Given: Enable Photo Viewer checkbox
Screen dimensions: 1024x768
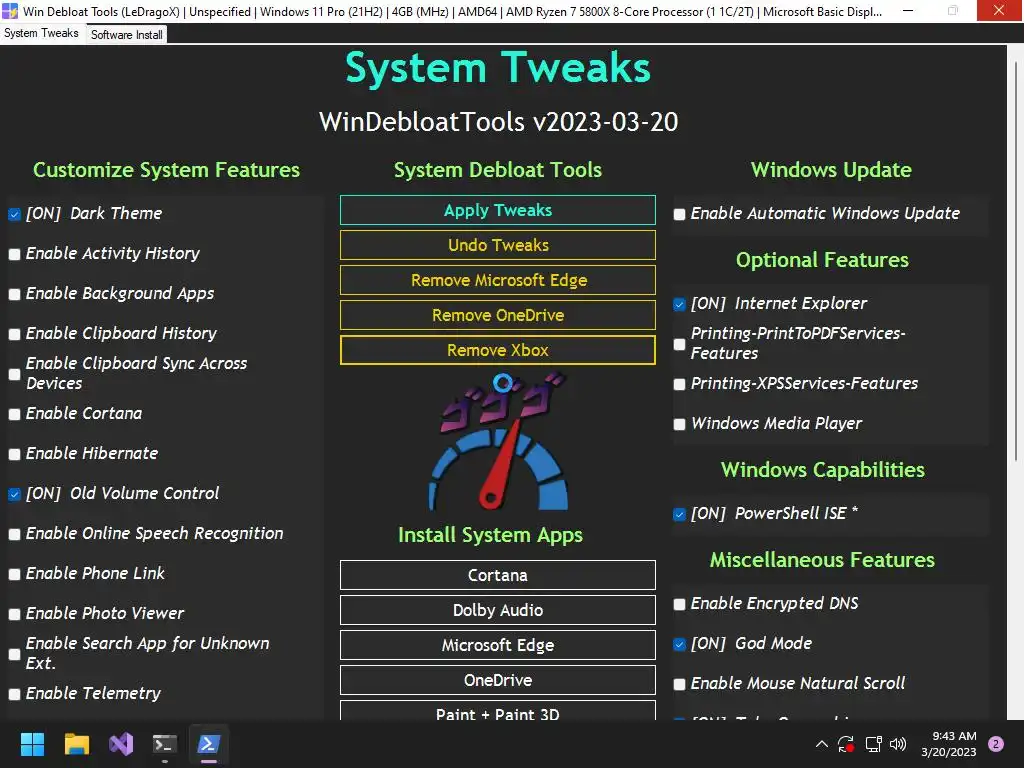Looking at the screenshot, I should (14, 614).
